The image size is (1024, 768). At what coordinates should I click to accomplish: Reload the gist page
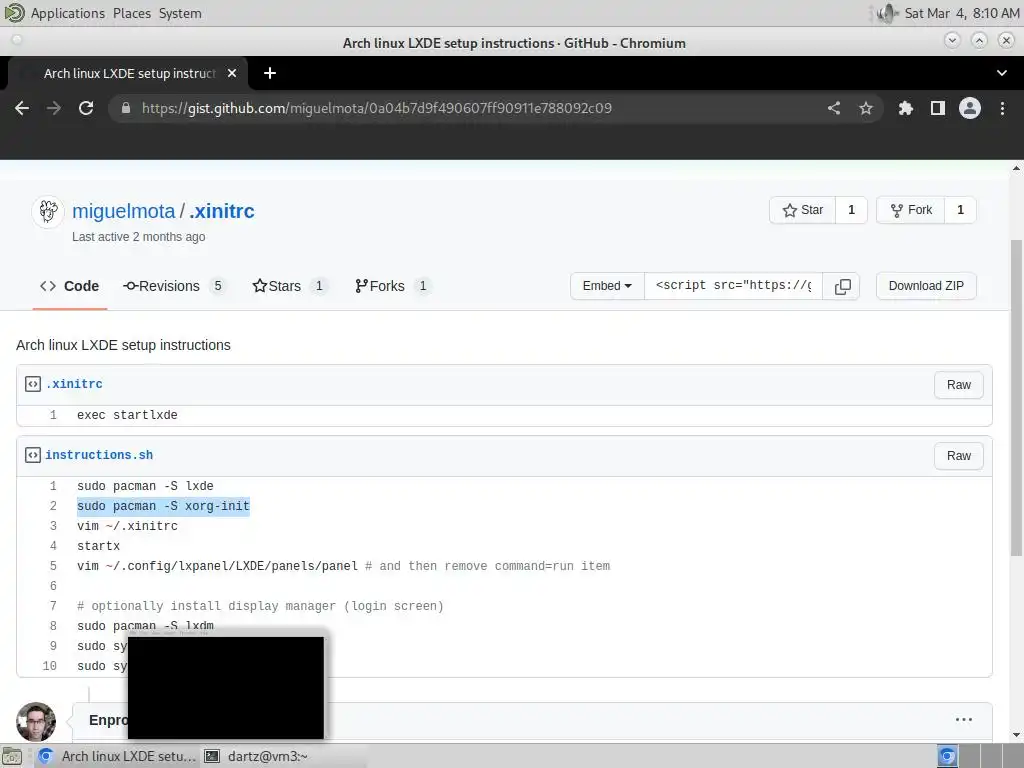[86, 108]
